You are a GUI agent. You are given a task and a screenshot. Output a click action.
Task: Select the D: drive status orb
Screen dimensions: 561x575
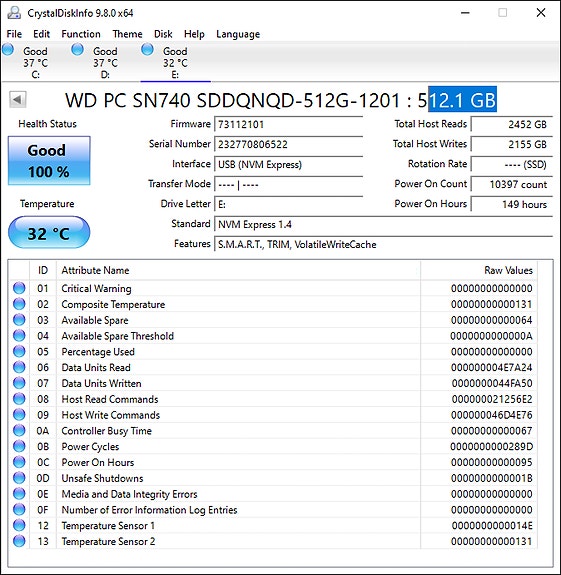click(77, 49)
